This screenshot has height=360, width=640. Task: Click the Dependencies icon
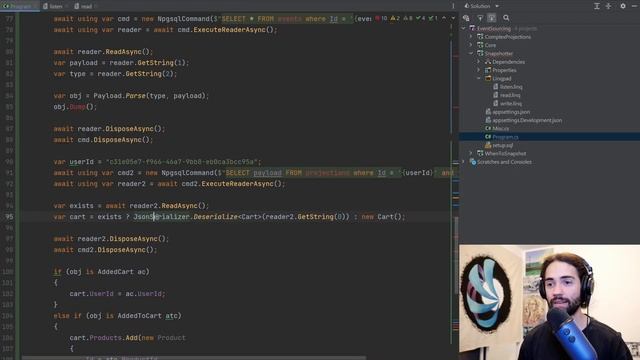488,62
